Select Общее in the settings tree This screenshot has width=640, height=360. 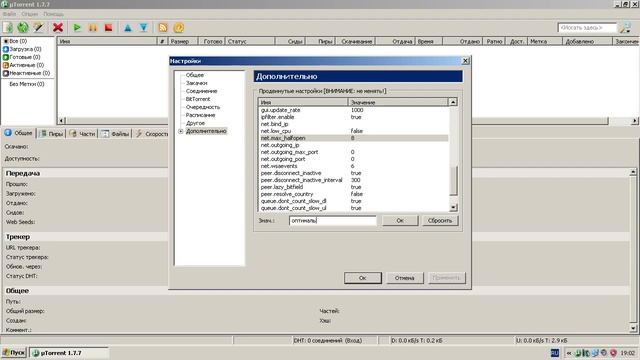coord(195,75)
